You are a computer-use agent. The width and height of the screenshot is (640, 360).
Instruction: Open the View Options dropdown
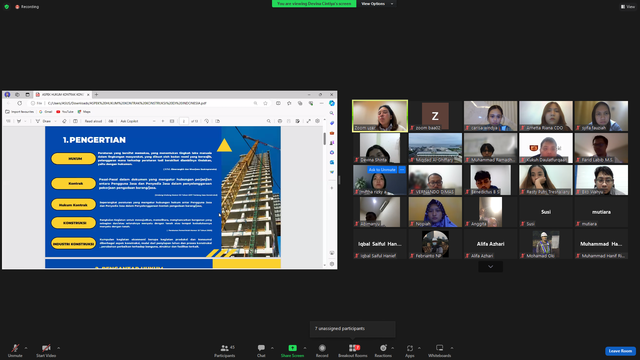coord(377,4)
